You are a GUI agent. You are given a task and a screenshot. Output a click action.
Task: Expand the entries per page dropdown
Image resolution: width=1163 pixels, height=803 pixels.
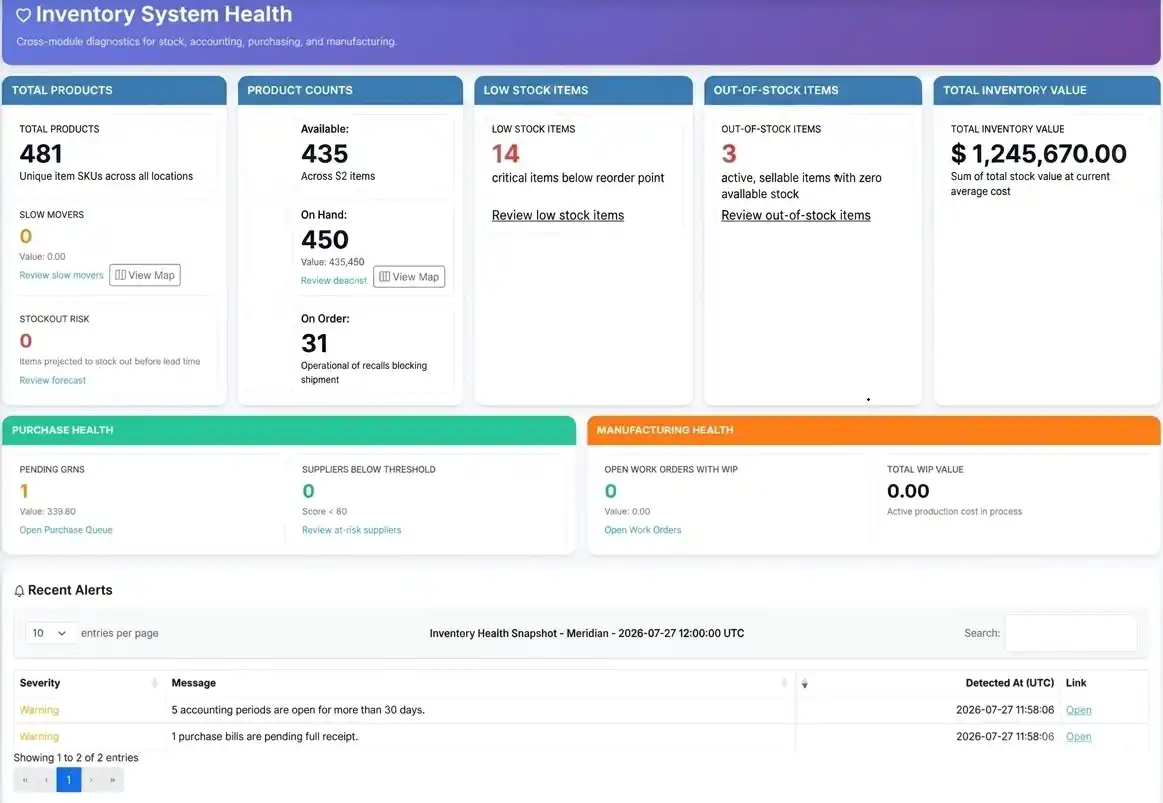50,633
